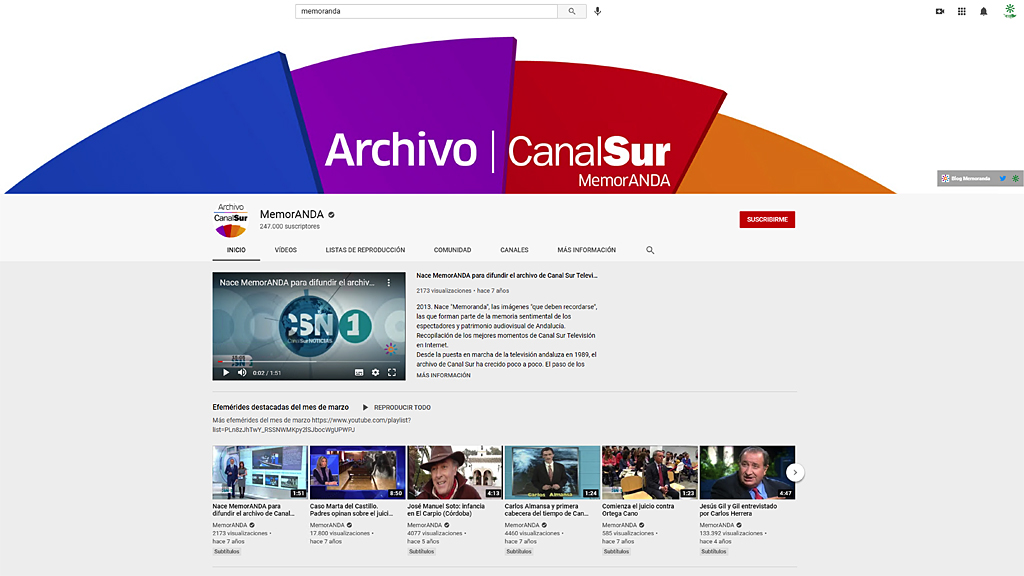Image resolution: width=1024 pixels, height=576 pixels.
Task: Open juicio contra Ortega Cano thumbnail
Action: coord(649,472)
